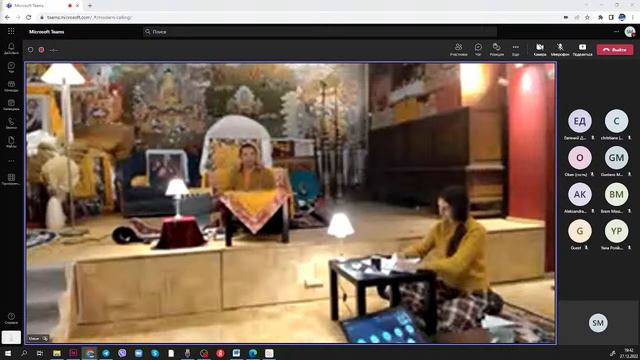Screen dimensions: 640x360
Task: Open Windows taskbar search
Action: click(24, 353)
